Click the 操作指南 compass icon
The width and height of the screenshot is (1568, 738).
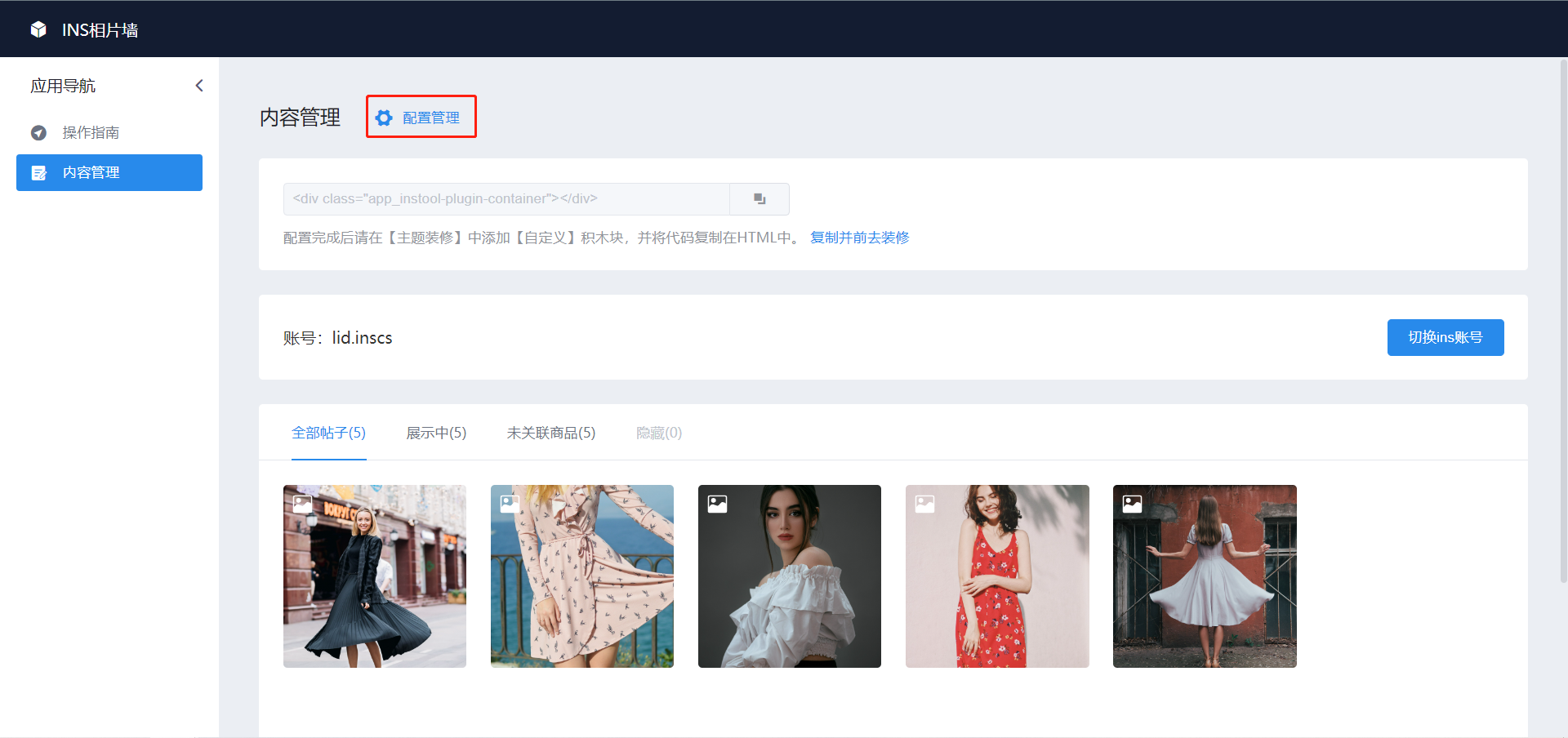[x=38, y=132]
